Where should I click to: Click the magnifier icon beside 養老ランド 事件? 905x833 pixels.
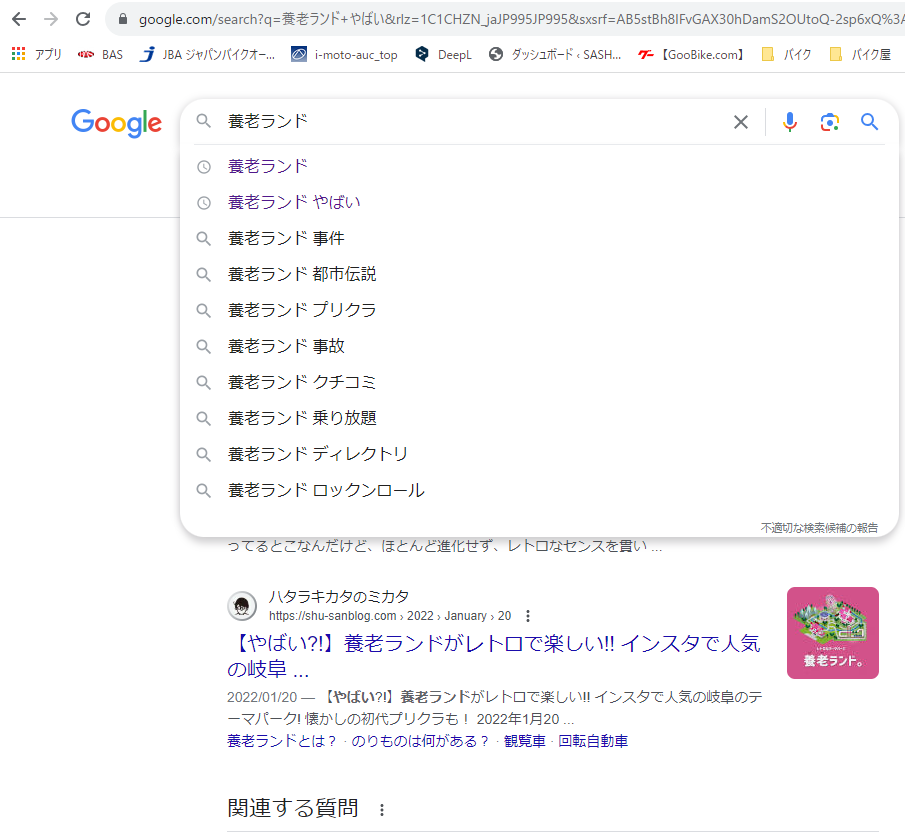click(x=203, y=238)
